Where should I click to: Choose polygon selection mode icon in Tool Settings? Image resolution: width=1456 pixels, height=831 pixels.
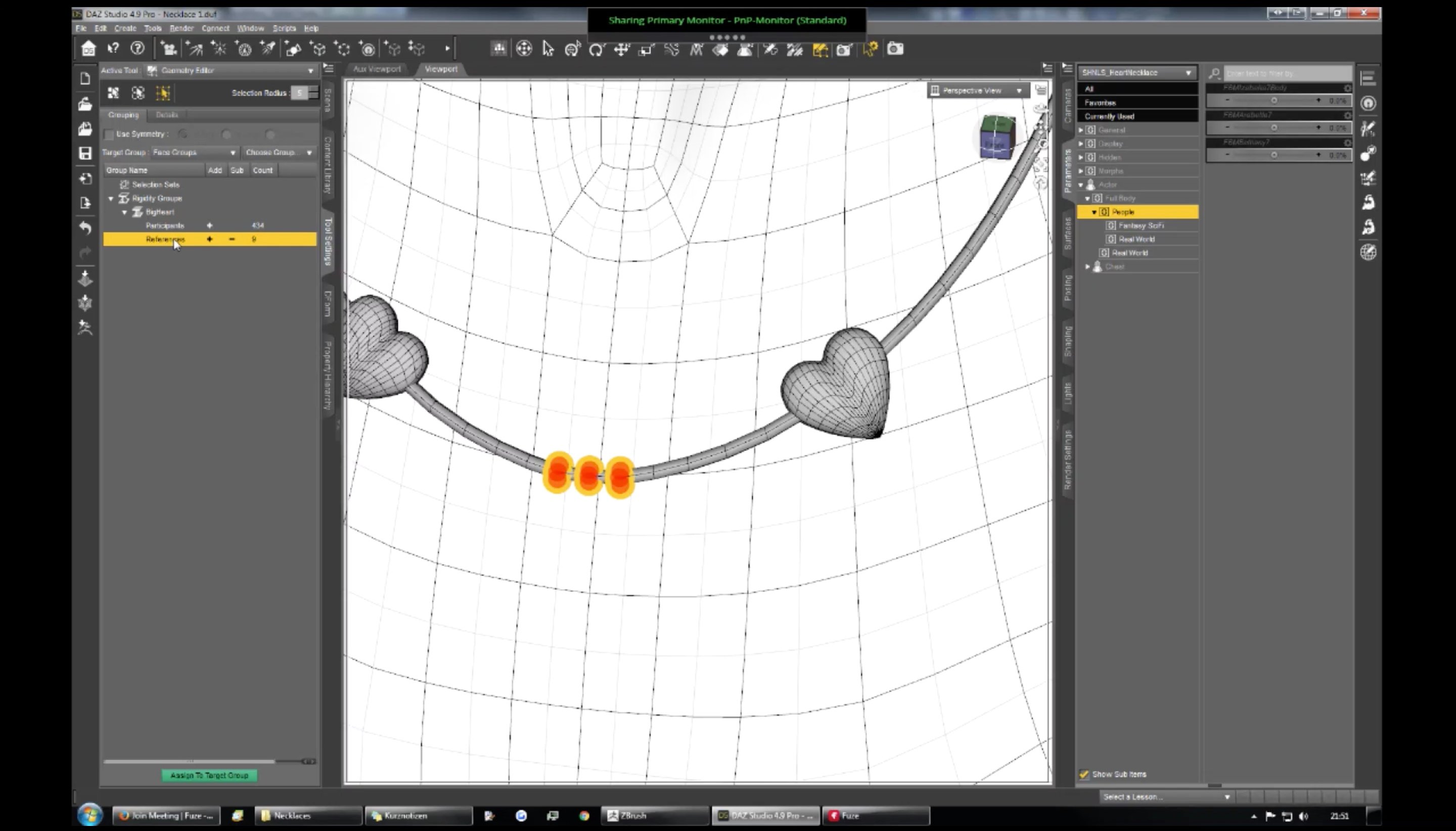tap(113, 93)
